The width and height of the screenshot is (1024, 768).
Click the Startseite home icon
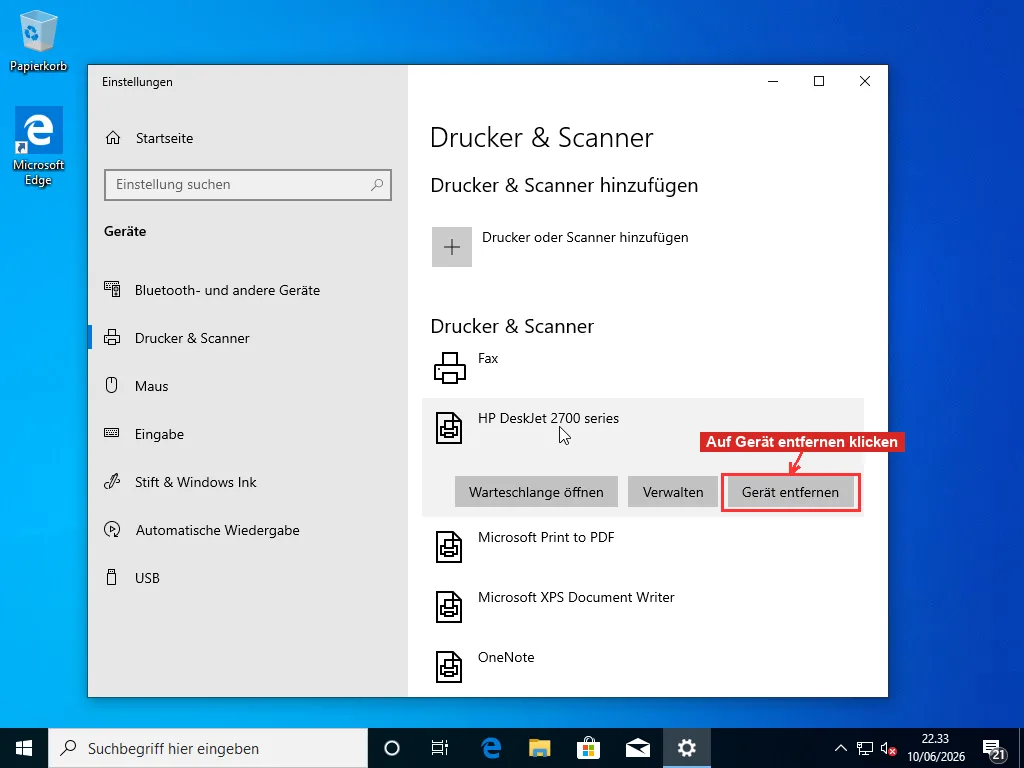tap(113, 138)
